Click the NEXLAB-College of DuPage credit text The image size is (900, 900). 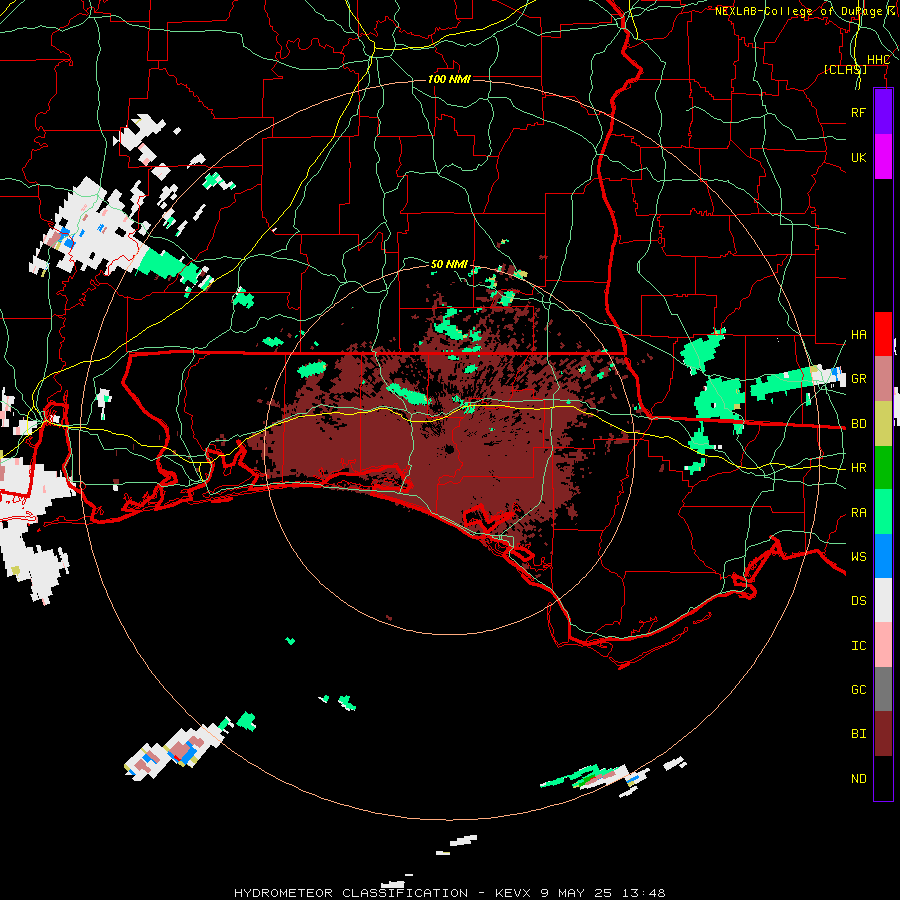tap(798, 11)
